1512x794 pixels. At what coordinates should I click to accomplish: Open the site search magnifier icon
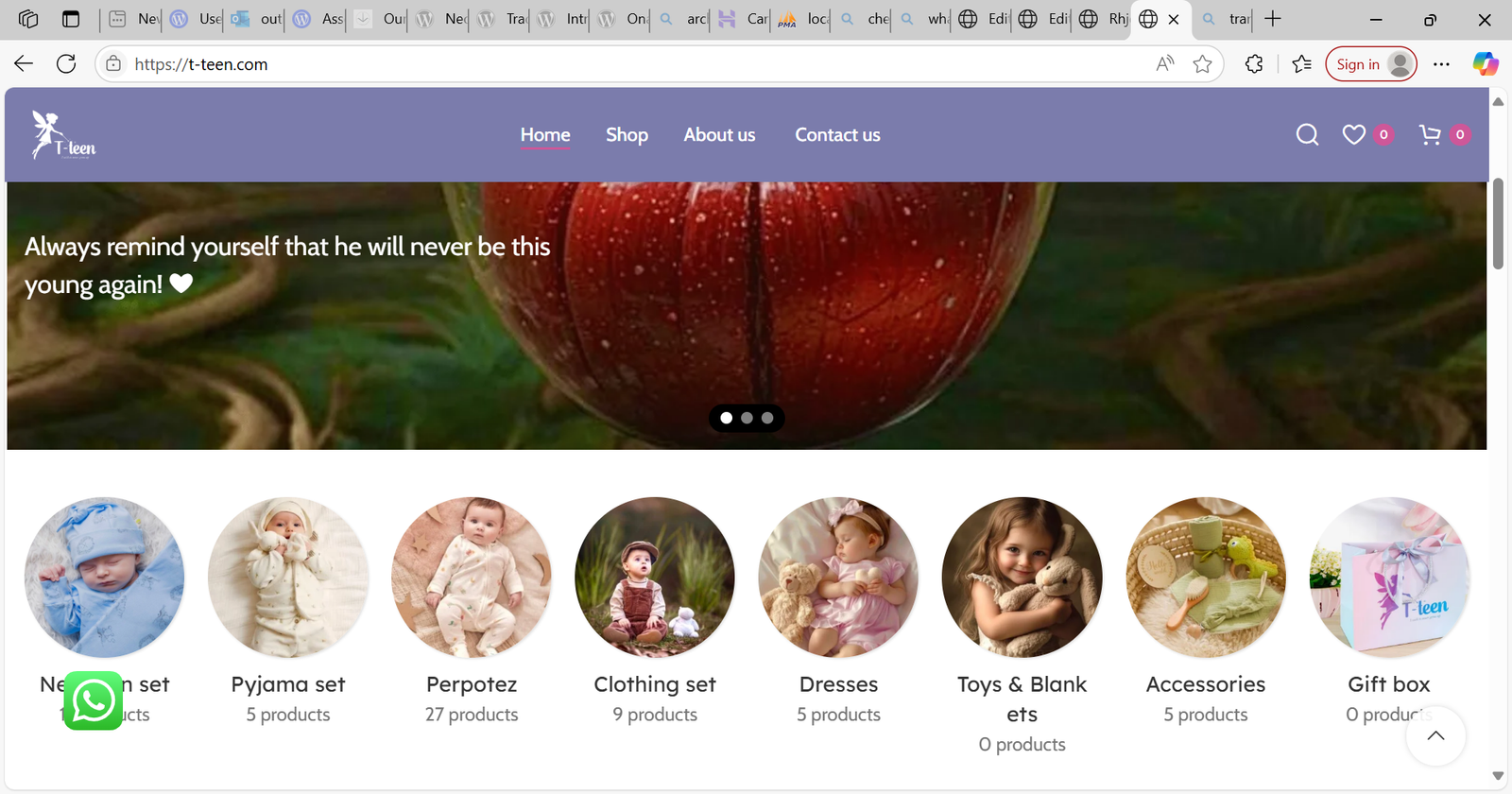(1307, 135)
